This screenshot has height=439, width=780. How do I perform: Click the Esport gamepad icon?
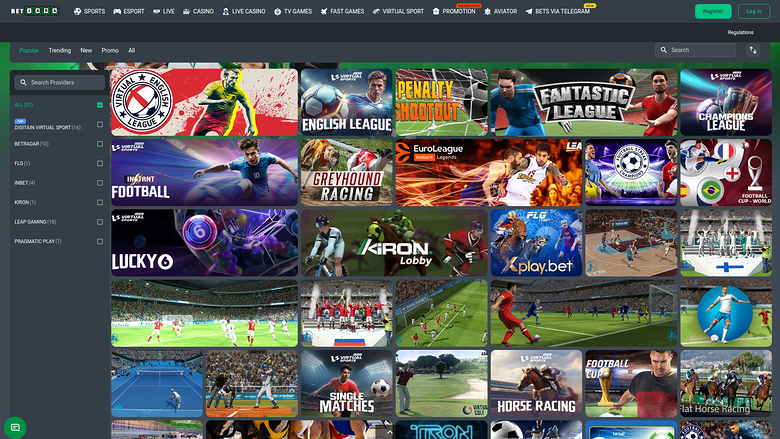(x=117, y=11)
